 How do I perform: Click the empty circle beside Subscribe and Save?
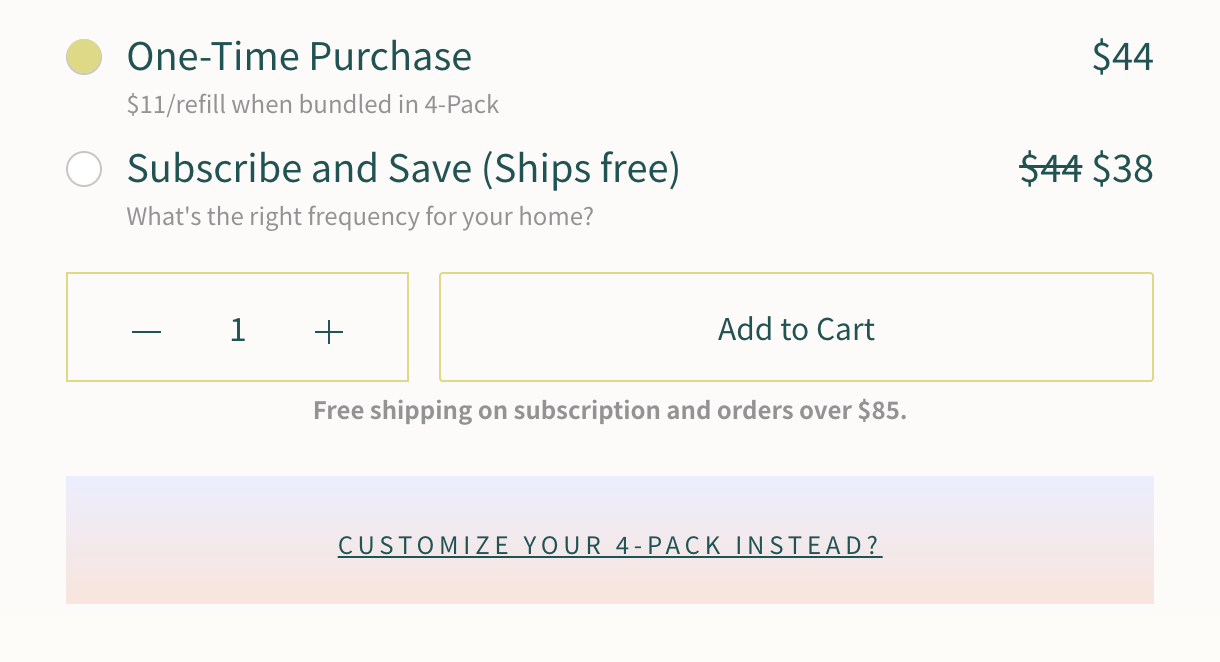[84, 169]
